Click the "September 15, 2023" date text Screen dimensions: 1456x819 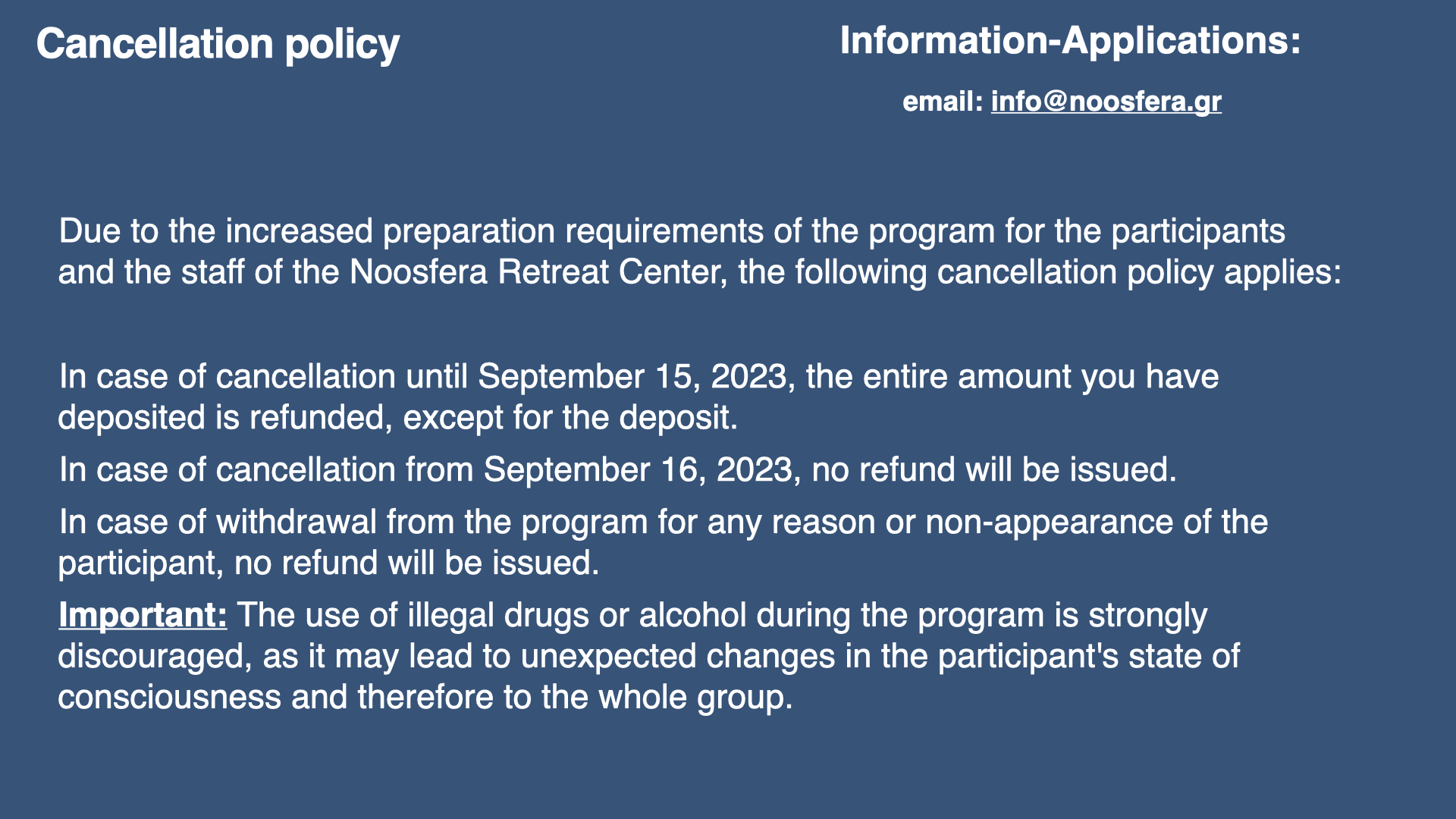click(x=632, y=377)
